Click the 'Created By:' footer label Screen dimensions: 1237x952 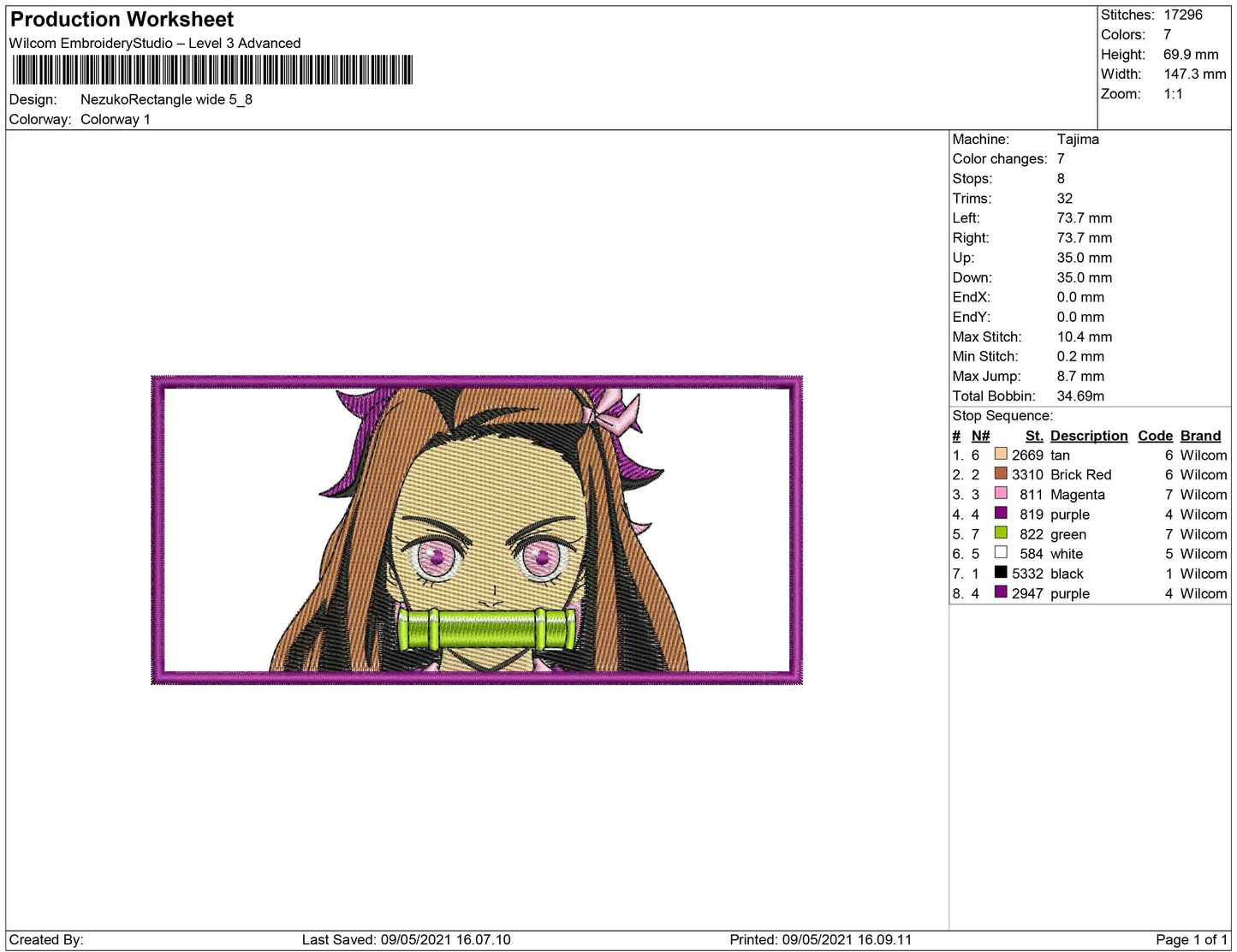pos(46,940)
